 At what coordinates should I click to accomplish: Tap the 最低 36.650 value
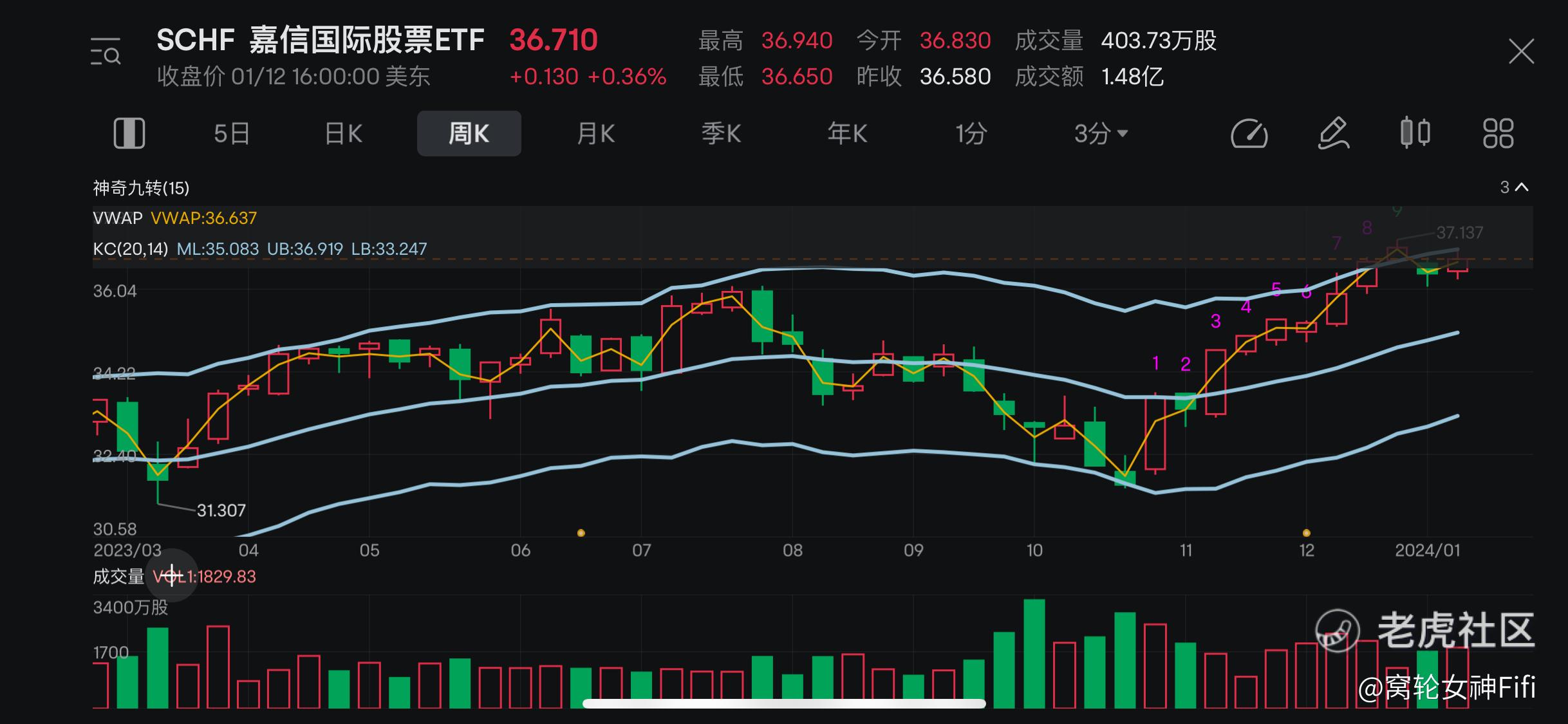click(x=797, y=77)
